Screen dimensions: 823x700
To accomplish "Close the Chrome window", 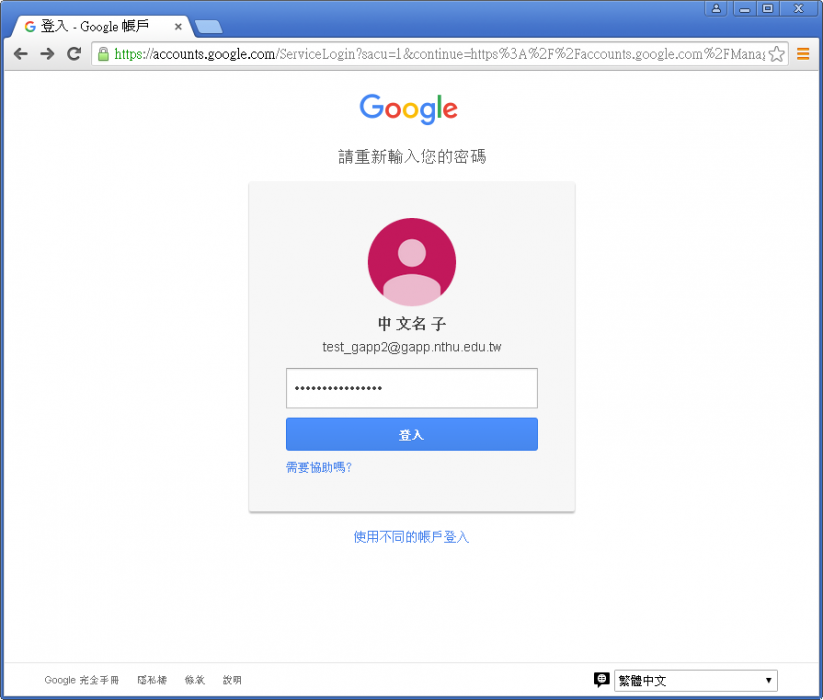I will tap(798, 8).
